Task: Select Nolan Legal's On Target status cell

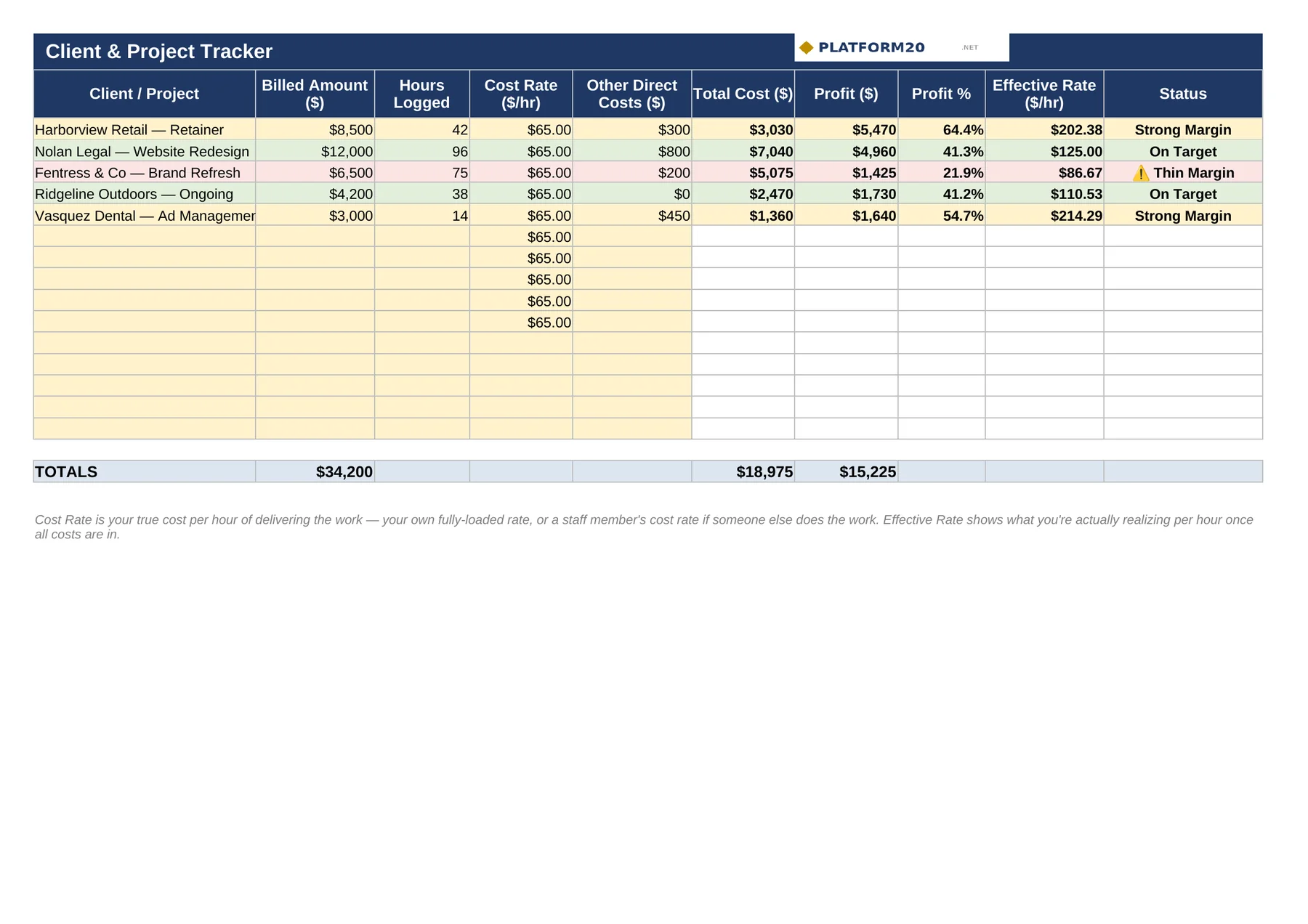Action: 1183,151
